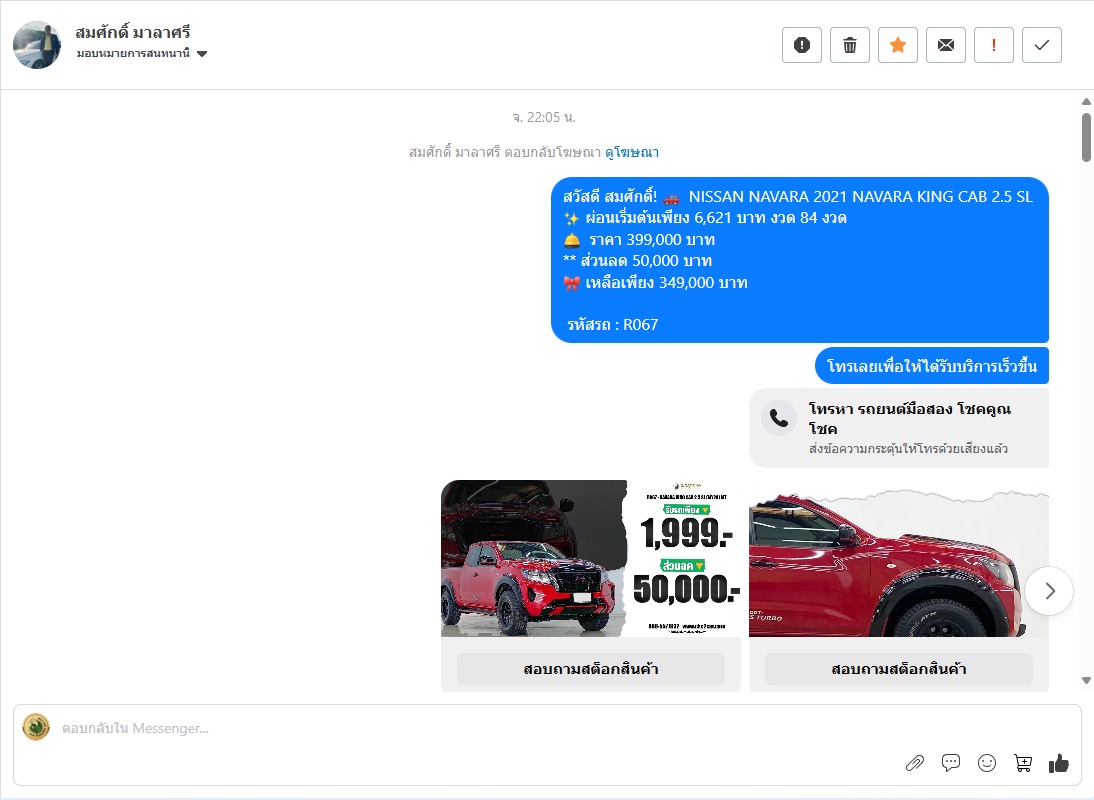Open first Navara promo image 1,999

[590, 558]
